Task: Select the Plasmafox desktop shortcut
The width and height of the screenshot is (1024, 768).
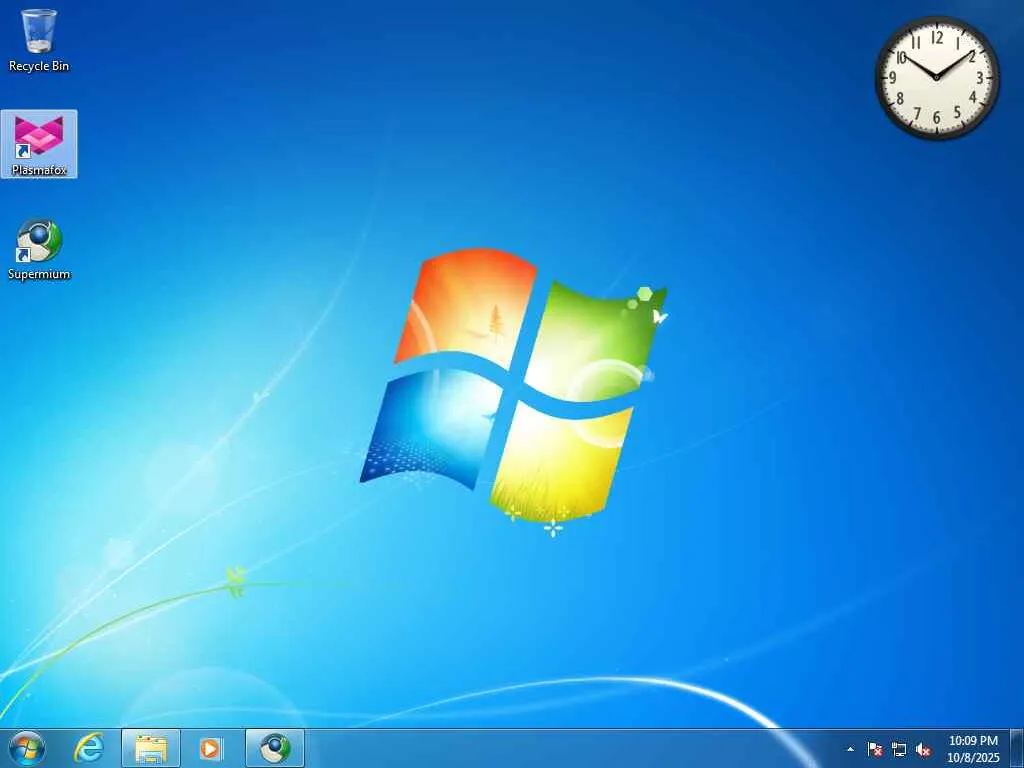Action: (x=39, y=144)
